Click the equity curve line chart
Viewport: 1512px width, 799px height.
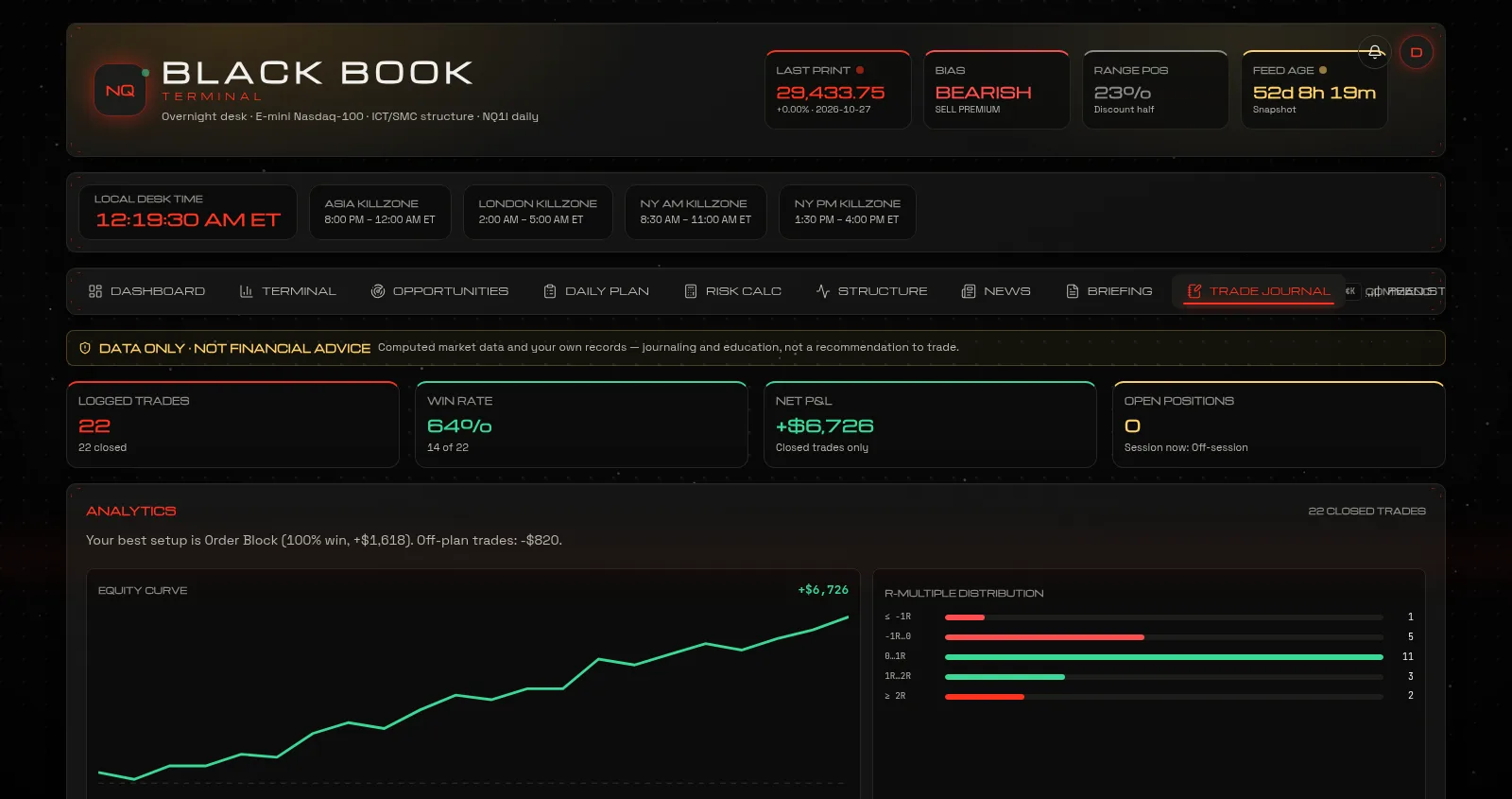(473, 698)
